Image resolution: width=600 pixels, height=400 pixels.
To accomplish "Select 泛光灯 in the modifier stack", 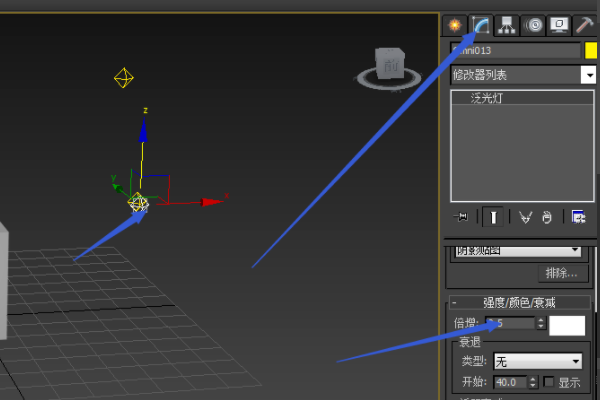I will point(490,98).
